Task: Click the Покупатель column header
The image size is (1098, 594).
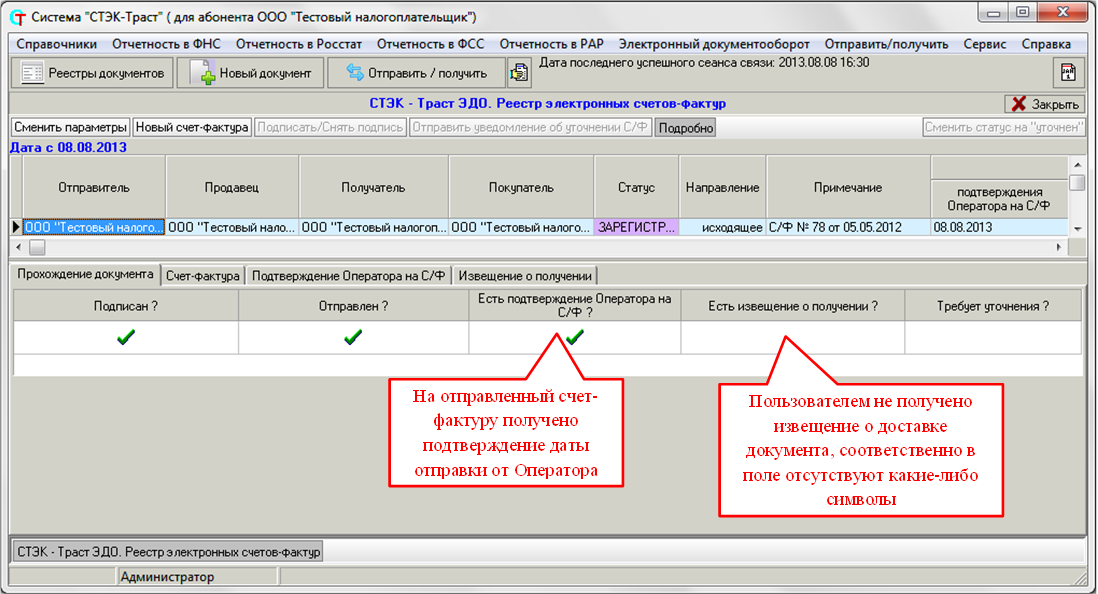Action: click(521, 188)
